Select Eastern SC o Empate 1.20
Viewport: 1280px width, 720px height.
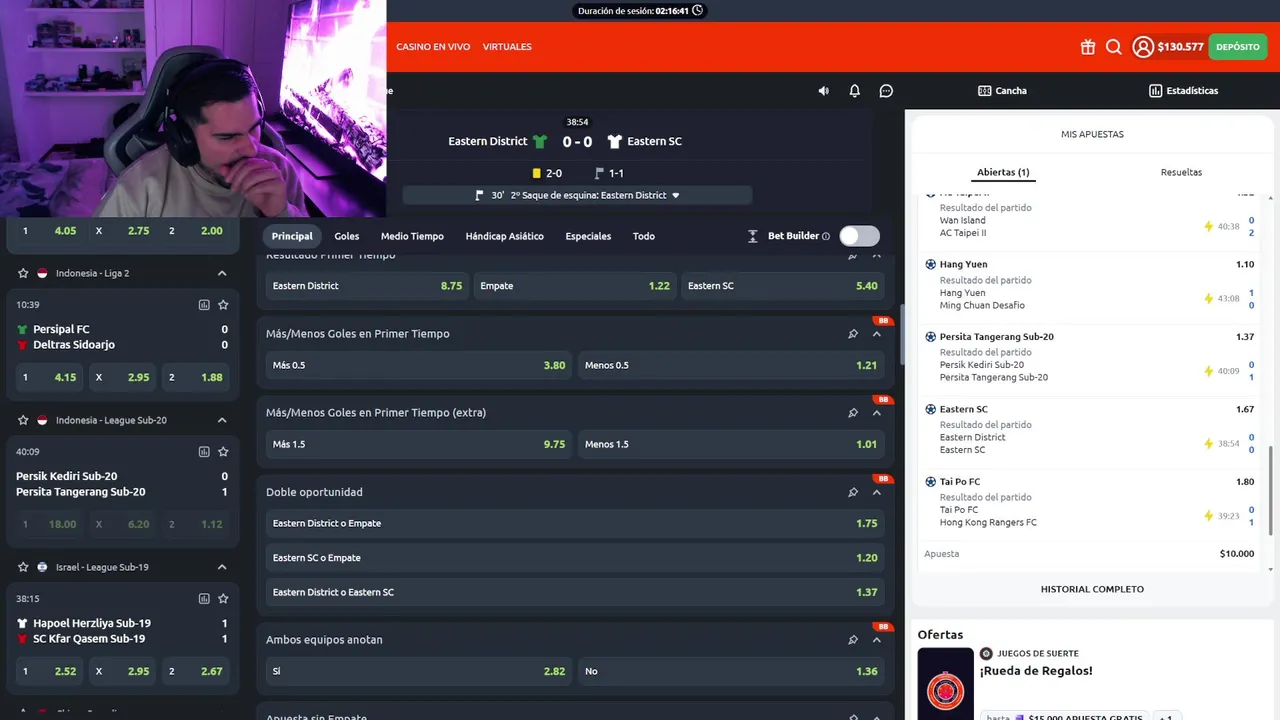coord(575,558)
